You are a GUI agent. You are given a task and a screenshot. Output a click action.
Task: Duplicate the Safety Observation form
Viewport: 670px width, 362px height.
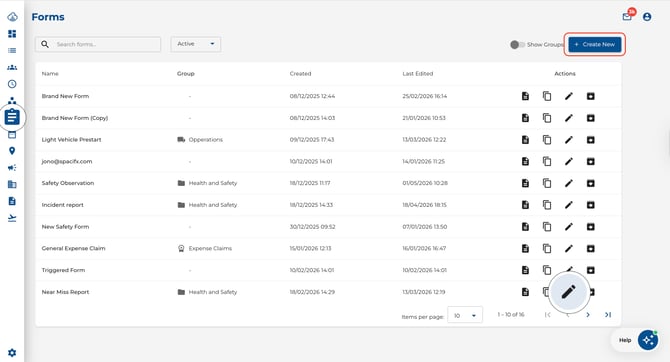547,183
